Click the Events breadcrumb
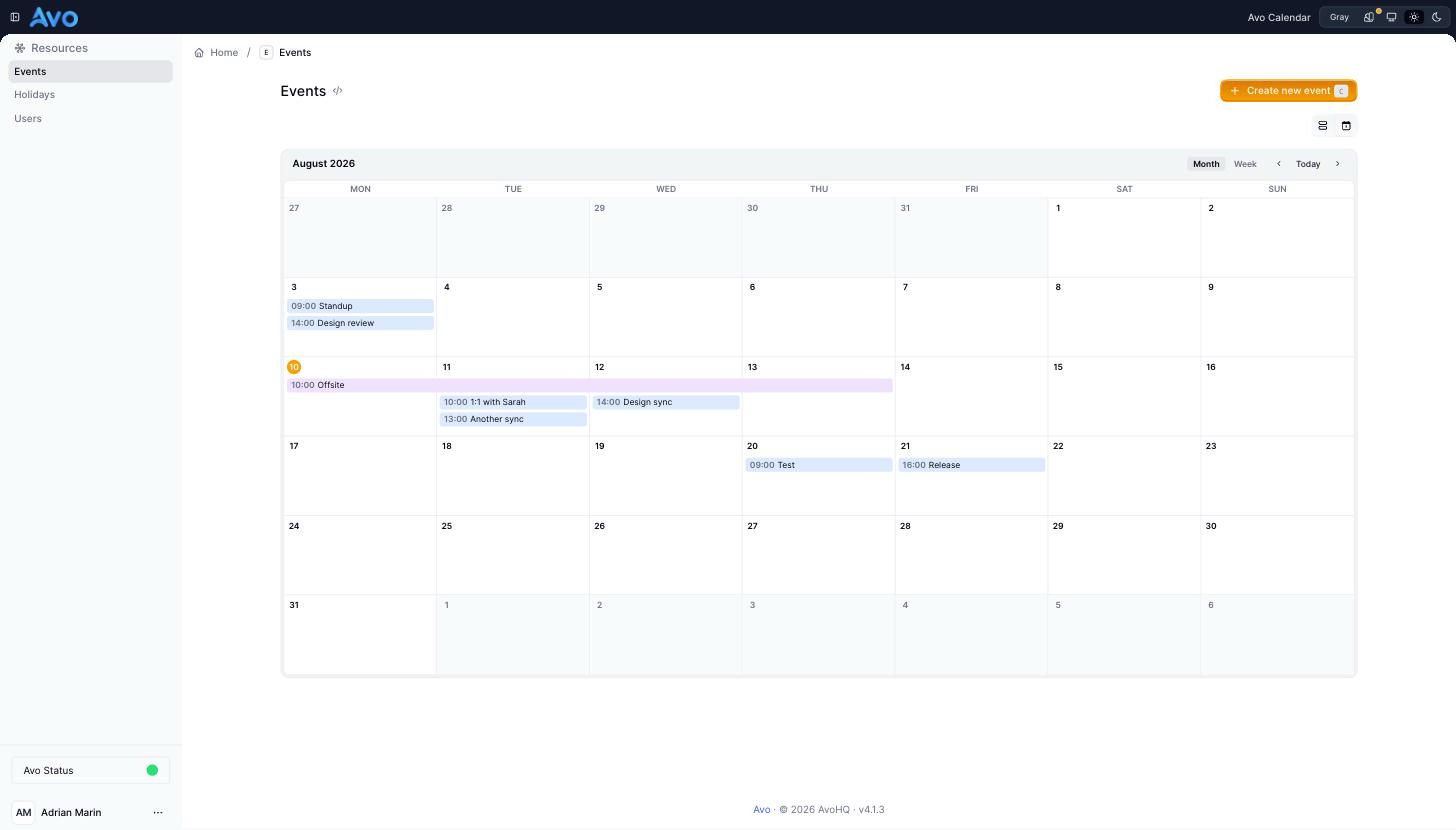The height and width of the screenshot is (830, 1456). point(295,52)
